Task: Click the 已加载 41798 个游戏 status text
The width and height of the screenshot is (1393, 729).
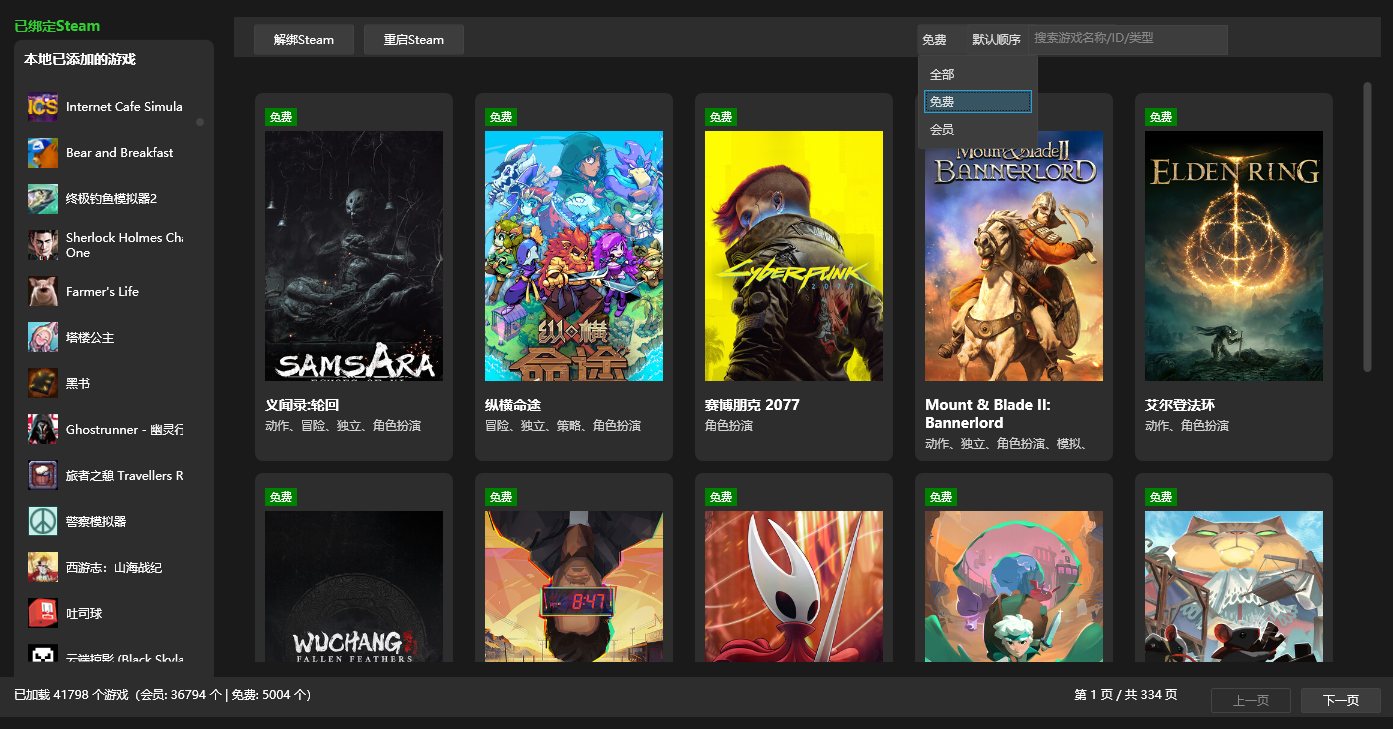Action: [163, 695]
